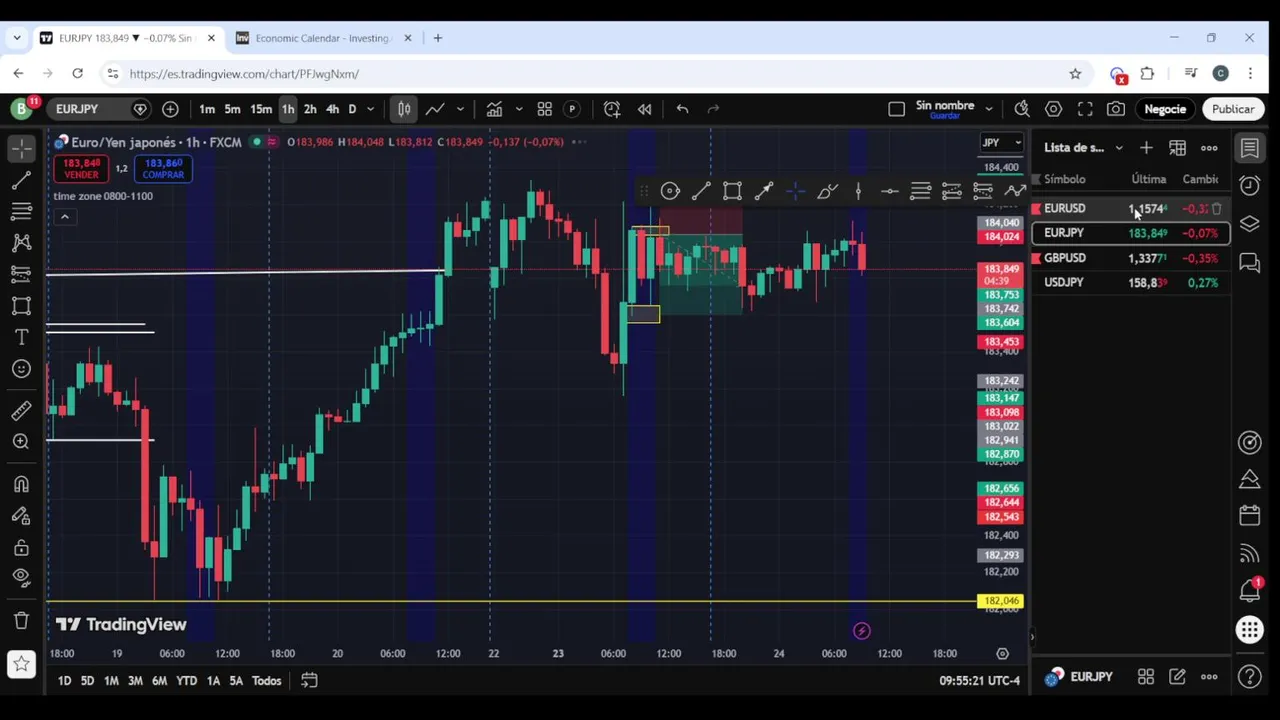The height and width of the screenshot is (720, 1280).
Task: Activate the zoom in tool
Action: click(21, 441)
